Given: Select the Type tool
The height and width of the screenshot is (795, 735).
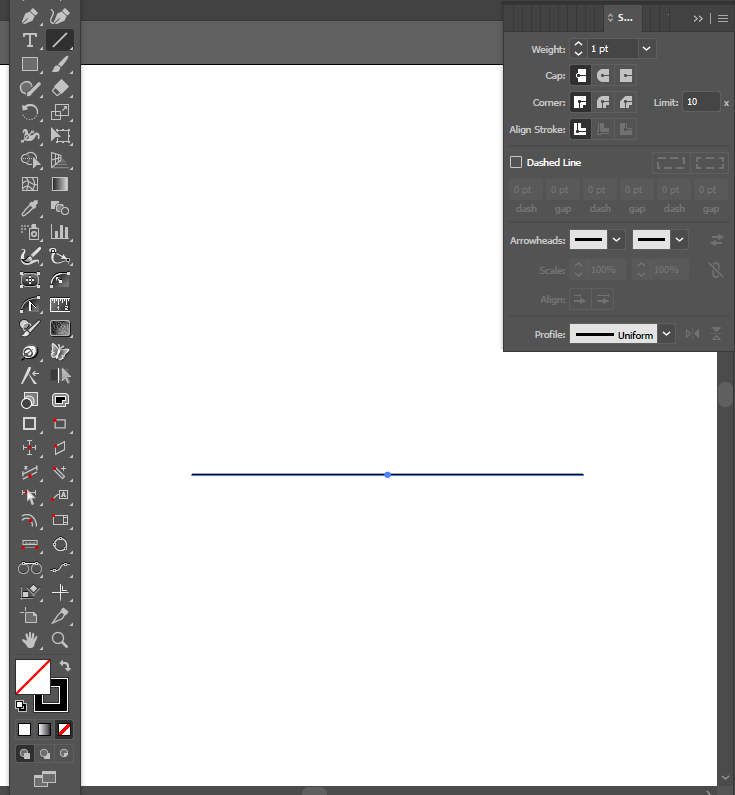Looking at the screenshot, I should [x=29, y=40].
